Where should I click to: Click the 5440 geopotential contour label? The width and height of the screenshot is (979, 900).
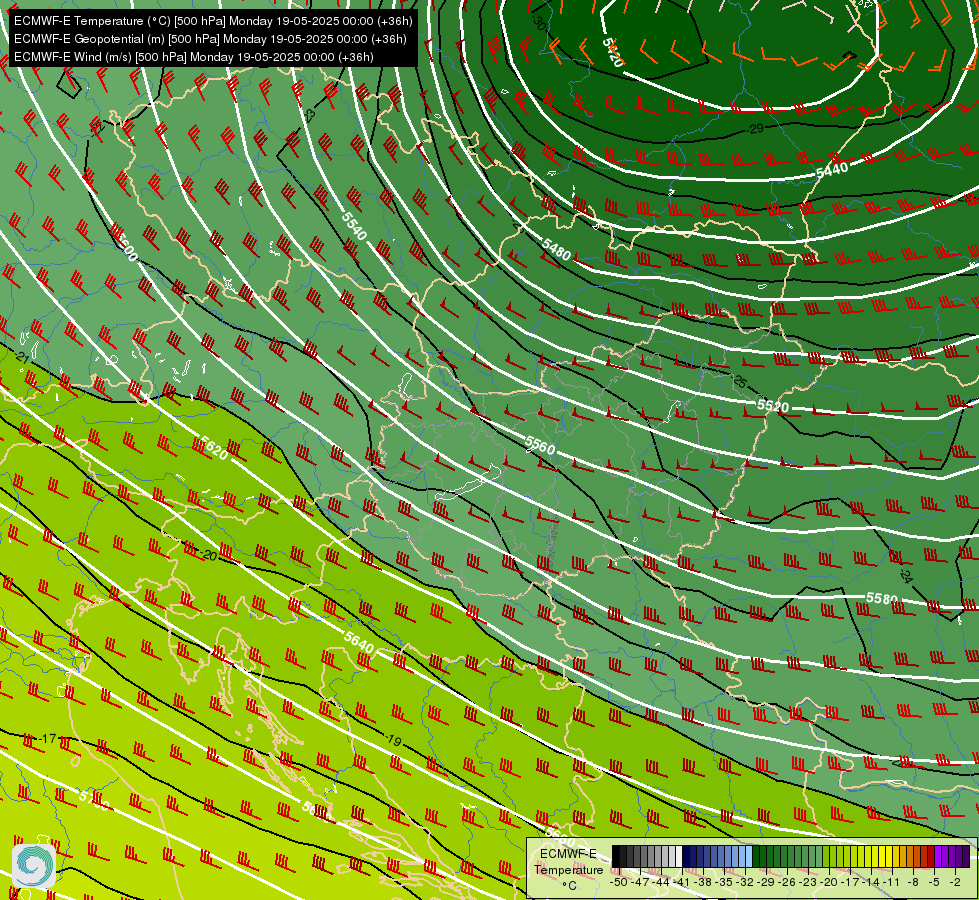832,169
